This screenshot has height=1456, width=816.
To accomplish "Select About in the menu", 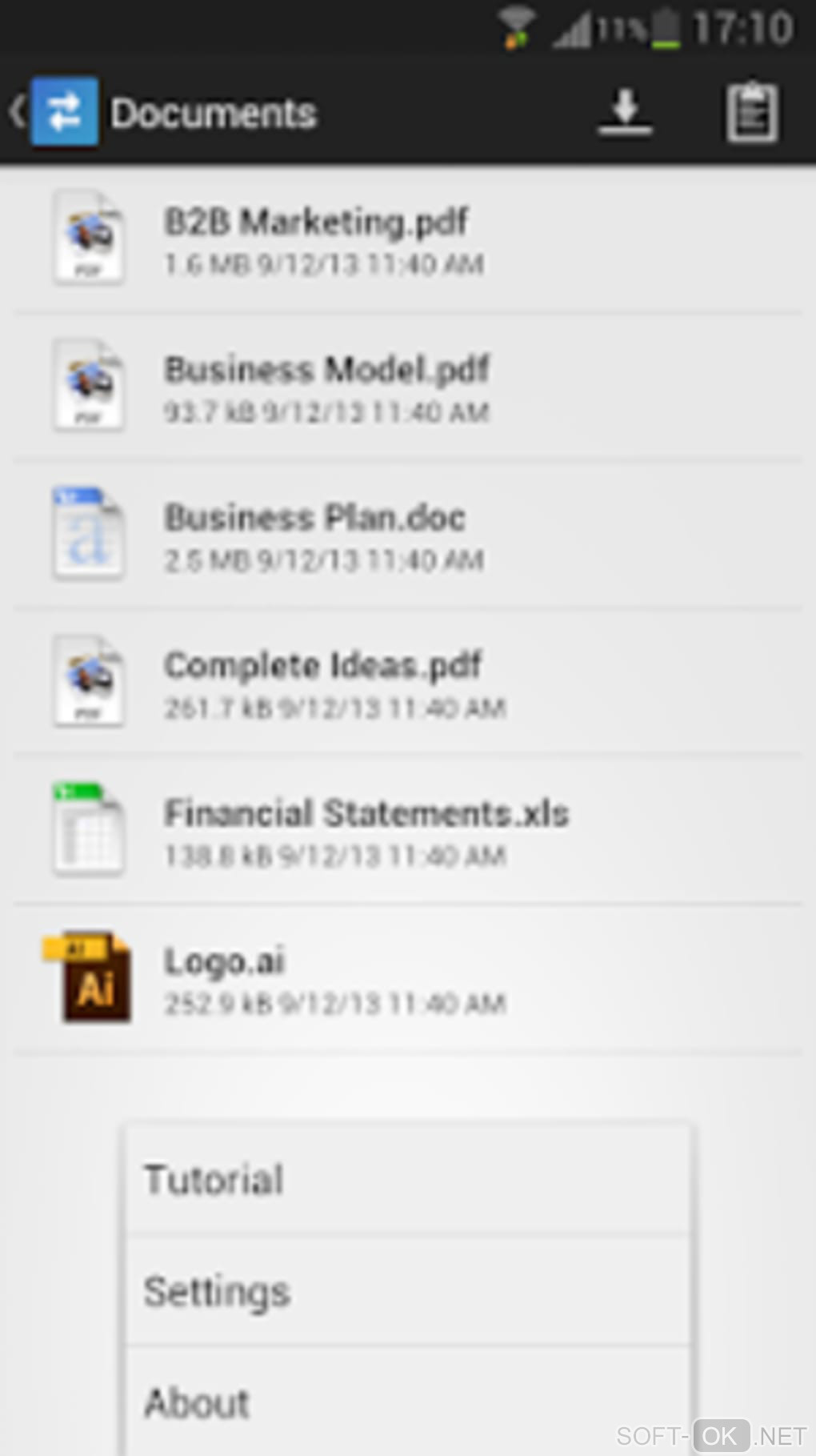I will (408, 1402).
